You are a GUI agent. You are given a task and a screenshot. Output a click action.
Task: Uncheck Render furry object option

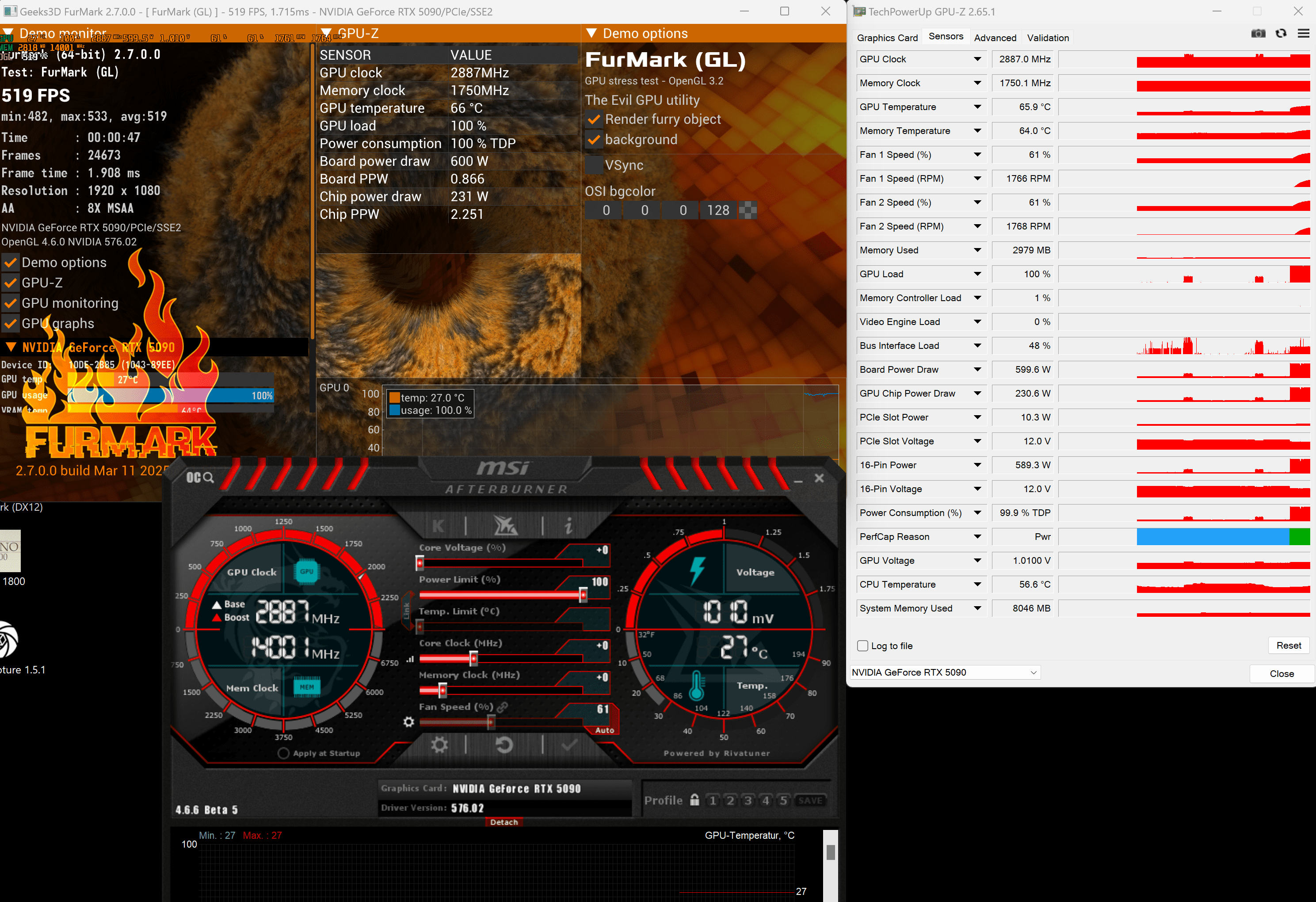[x=594, y=119]
